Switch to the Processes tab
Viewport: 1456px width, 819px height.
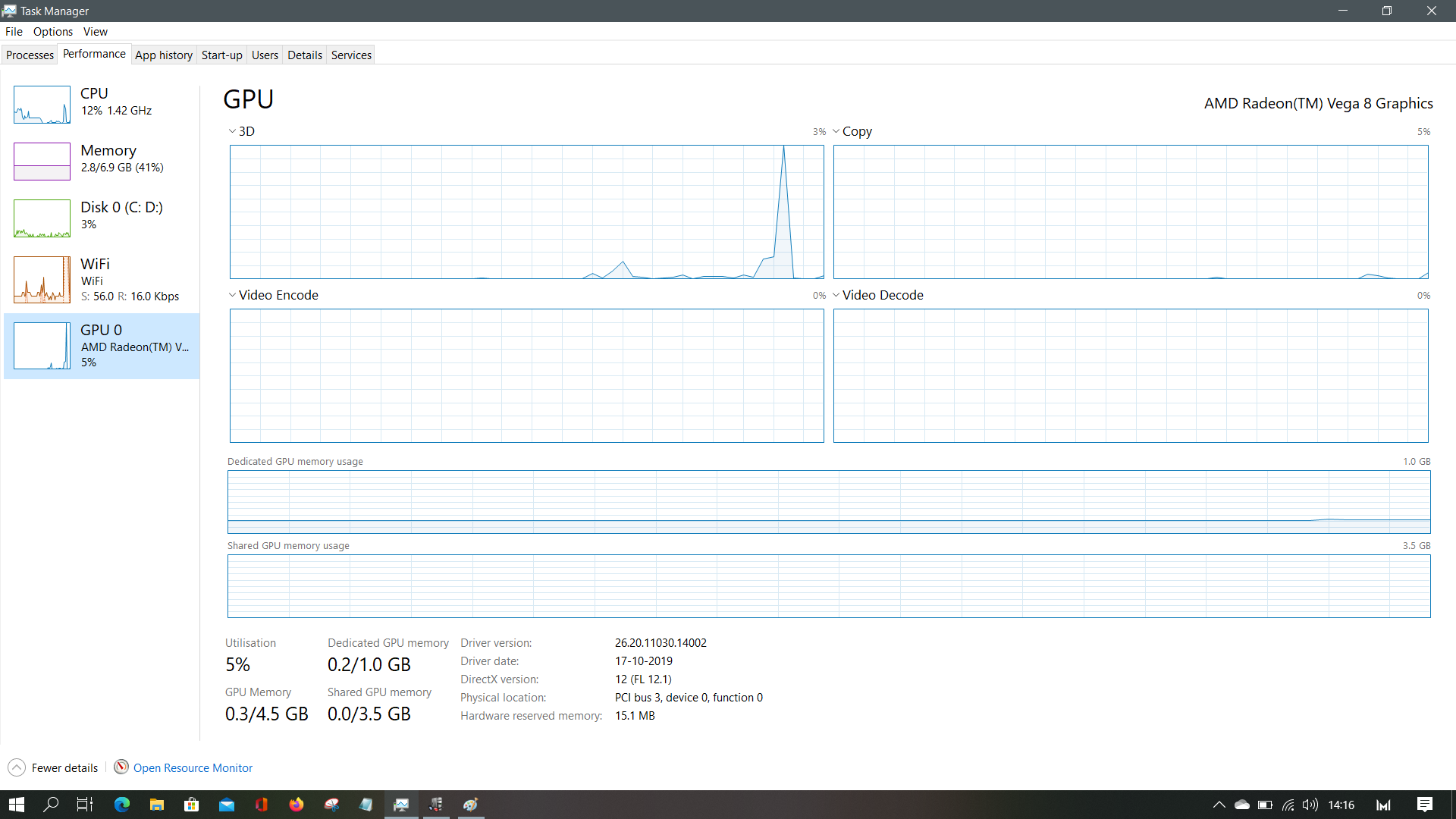pyautogui.click(x=30, y=55)
